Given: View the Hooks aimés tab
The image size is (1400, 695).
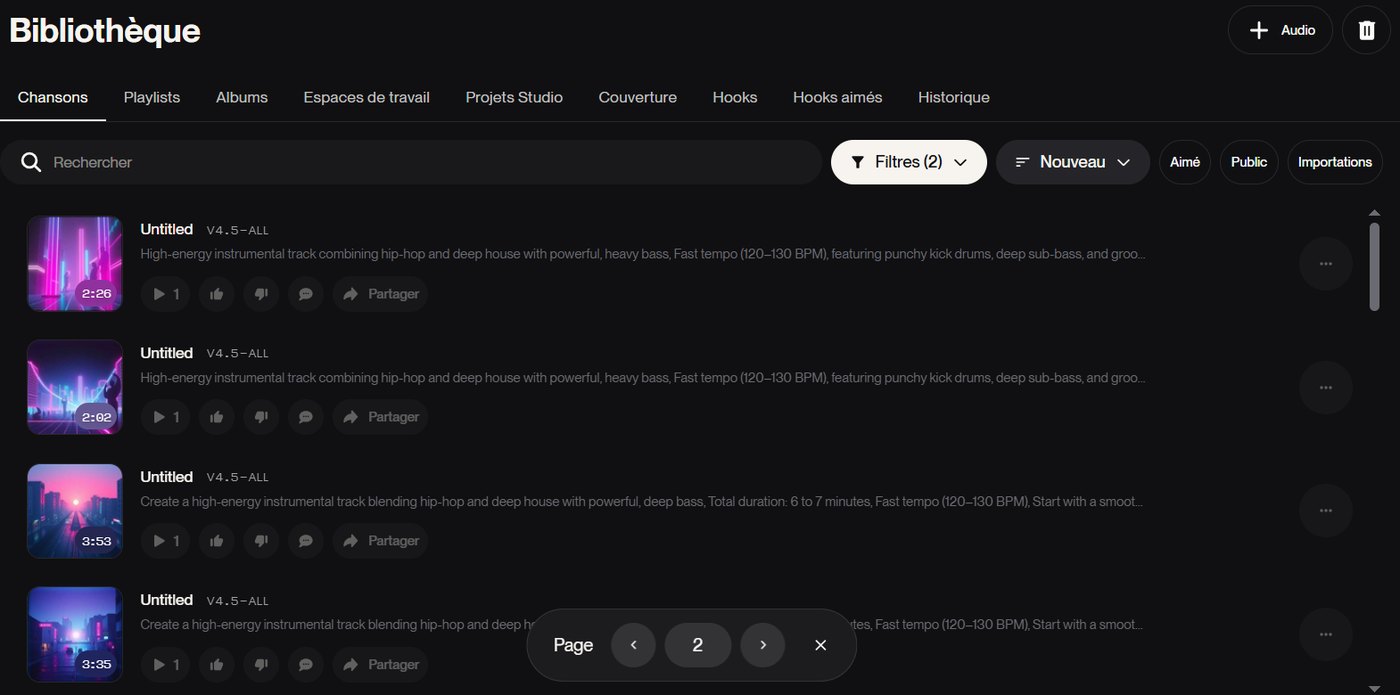Looking at the screenshot, I should point(838,97).
